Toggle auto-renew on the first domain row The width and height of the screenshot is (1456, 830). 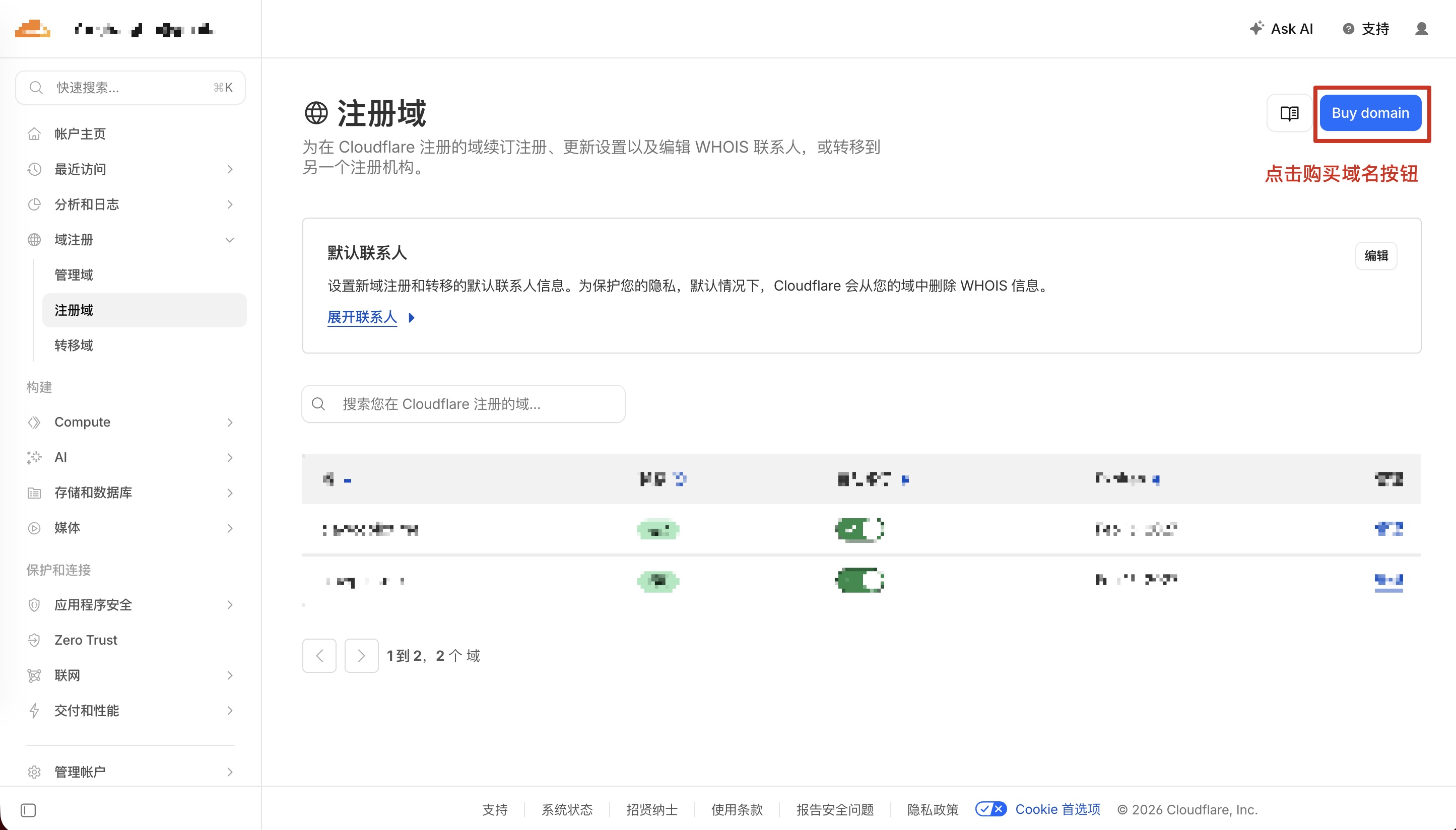pyautogui.click(x=858, y=529)
